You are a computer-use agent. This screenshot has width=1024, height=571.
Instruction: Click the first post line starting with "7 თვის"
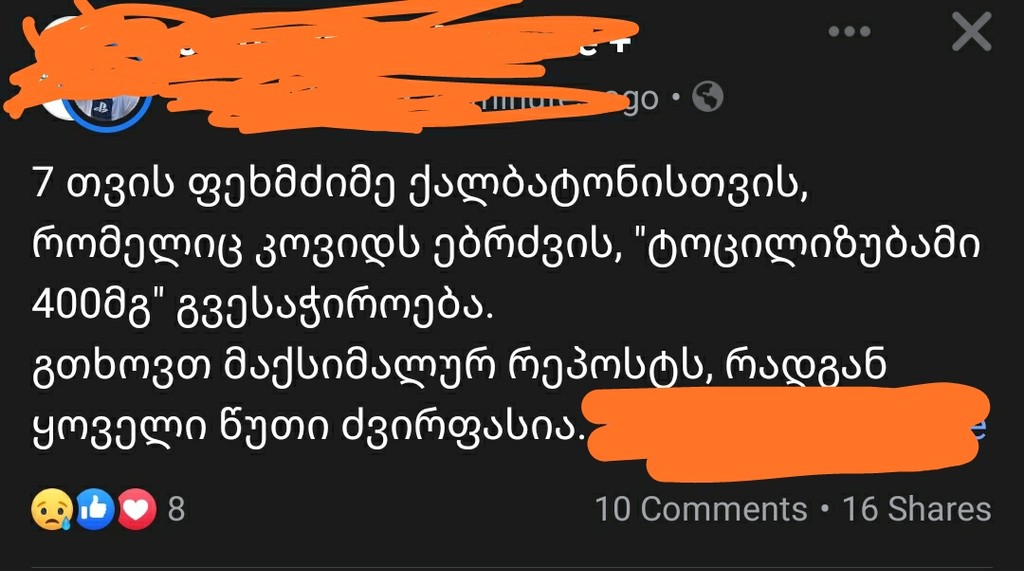[421, 184]
